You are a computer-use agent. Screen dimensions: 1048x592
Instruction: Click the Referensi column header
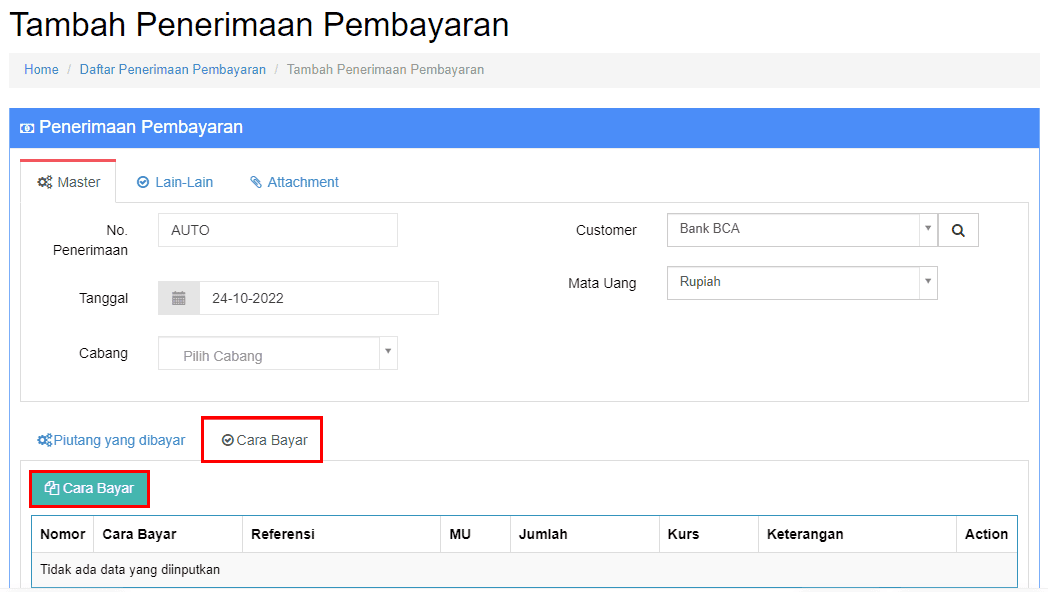click(x=342, y=534)
